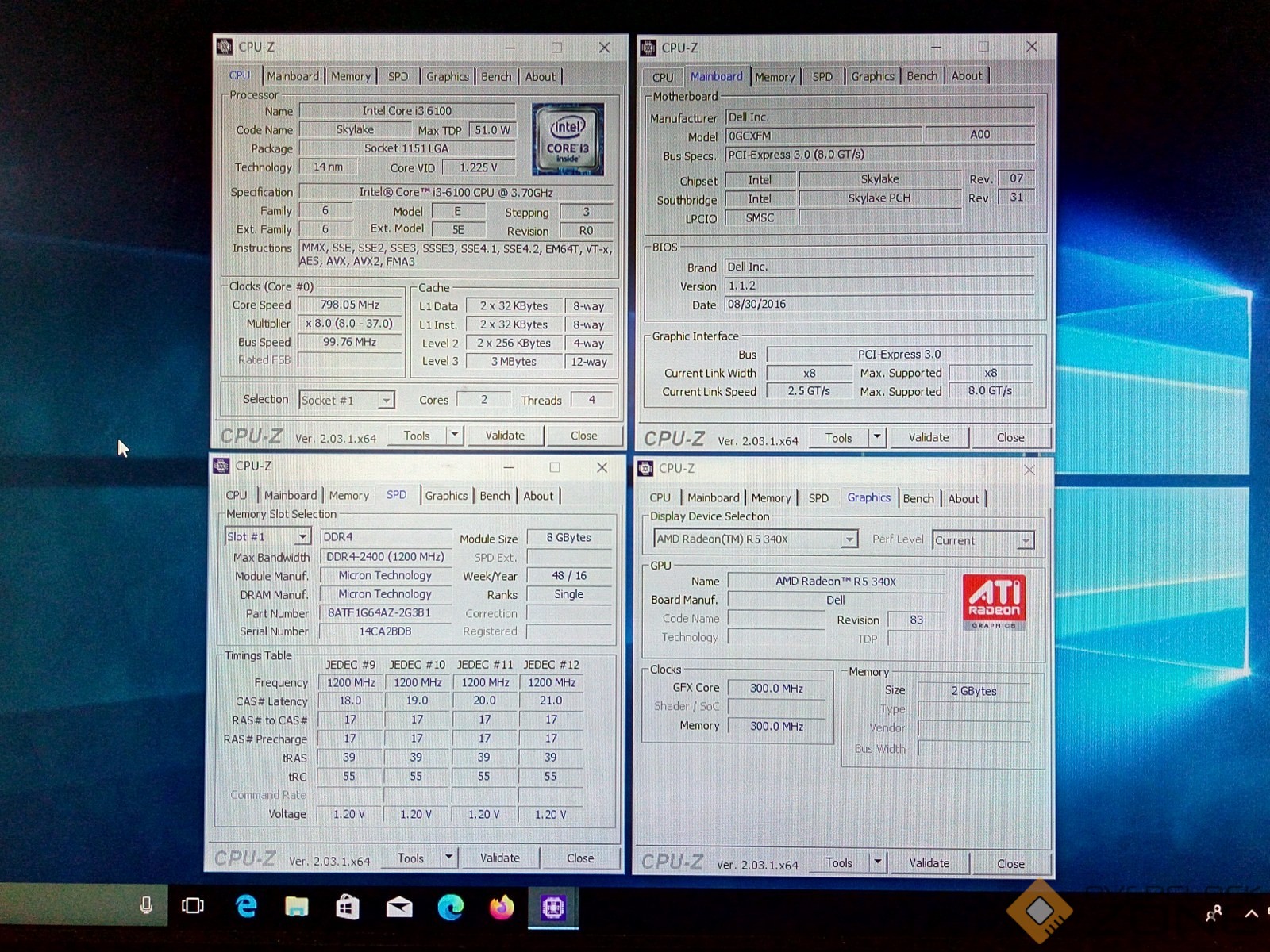Click Validate in the Graphics window

point(929,862)
